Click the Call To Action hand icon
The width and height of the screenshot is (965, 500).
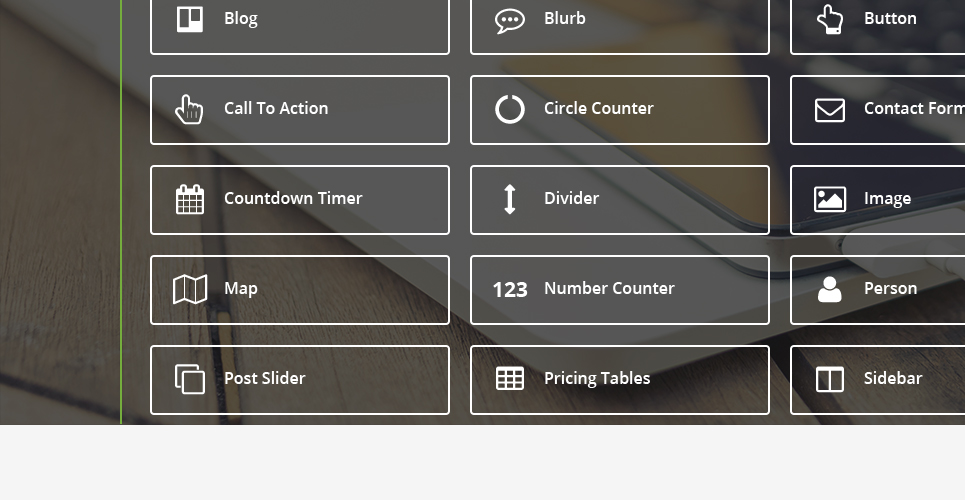tap(189, 110)
